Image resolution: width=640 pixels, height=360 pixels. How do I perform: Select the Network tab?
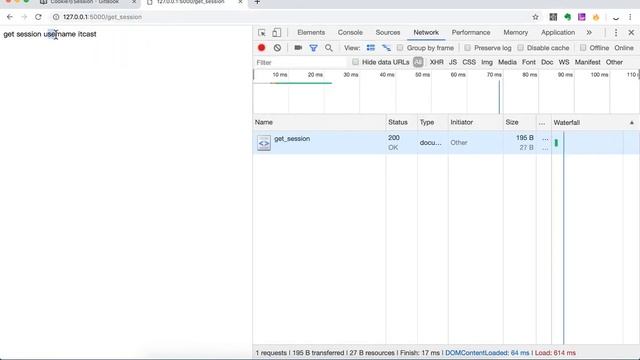pos(426,32)
